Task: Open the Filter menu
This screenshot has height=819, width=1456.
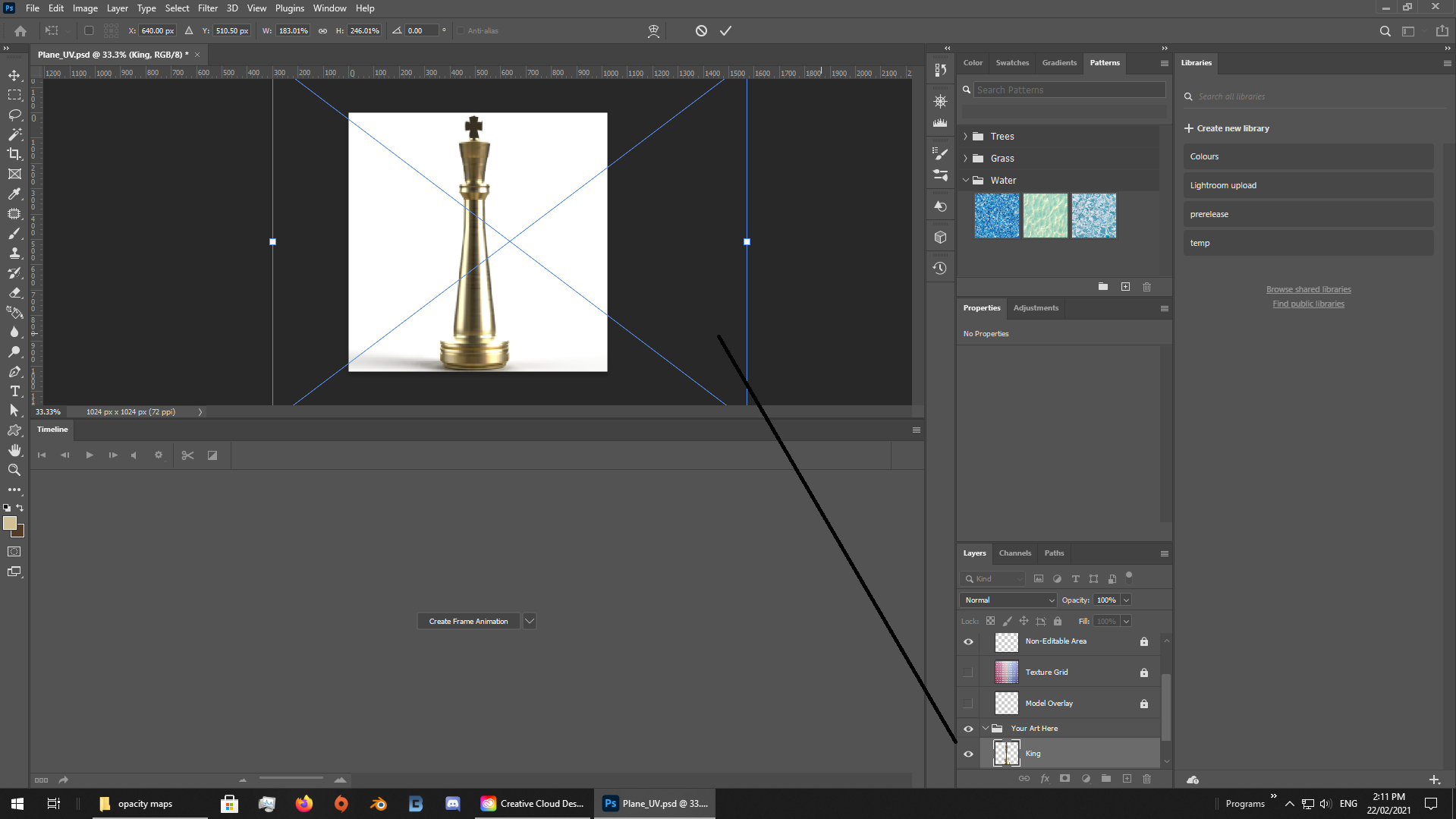Action: (x=207, y=8)
